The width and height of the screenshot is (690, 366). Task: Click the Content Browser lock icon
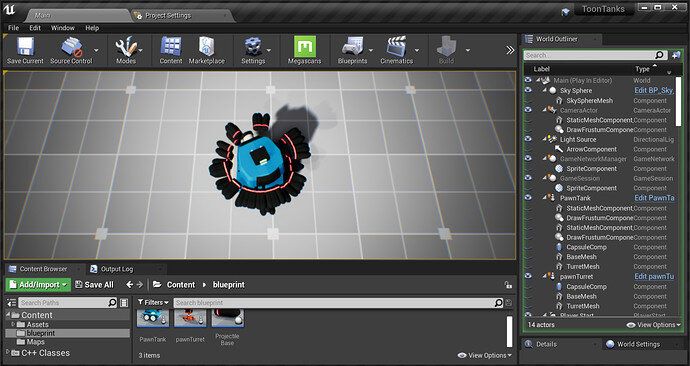pyautogui.click(x=508, y=285)
